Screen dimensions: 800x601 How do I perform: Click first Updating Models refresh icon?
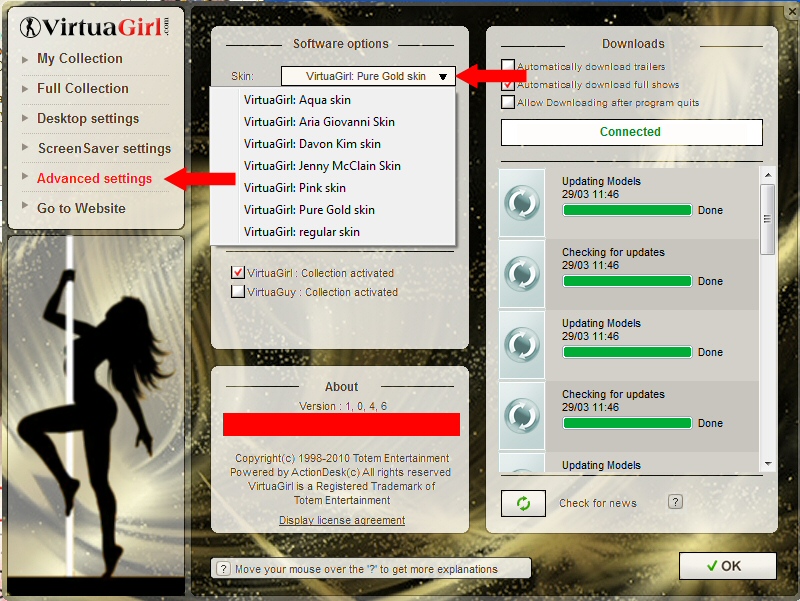point(522,203)
